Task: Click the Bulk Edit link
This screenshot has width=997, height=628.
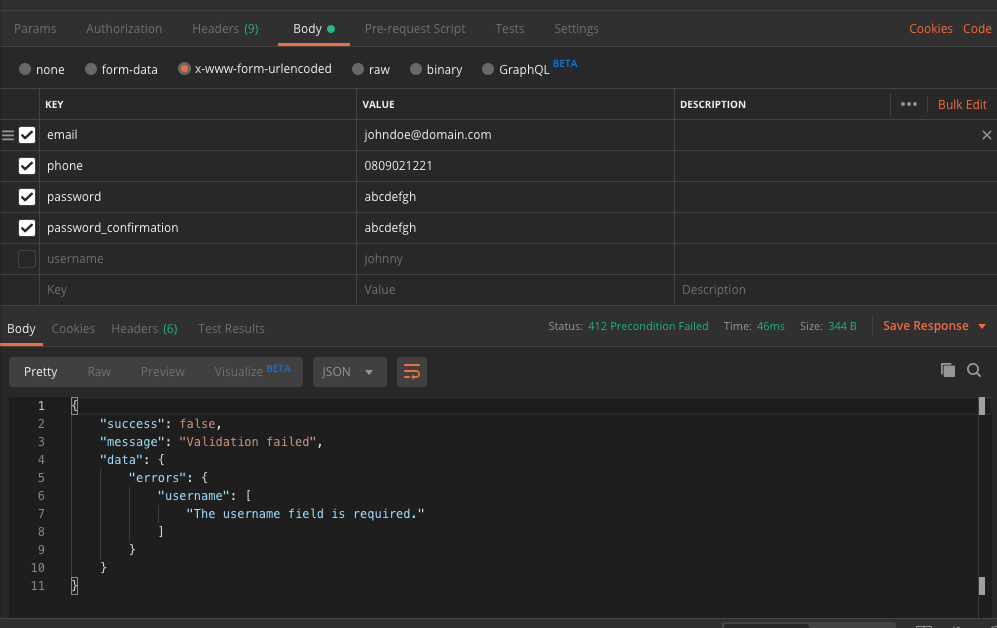Action: coord(962,104)
